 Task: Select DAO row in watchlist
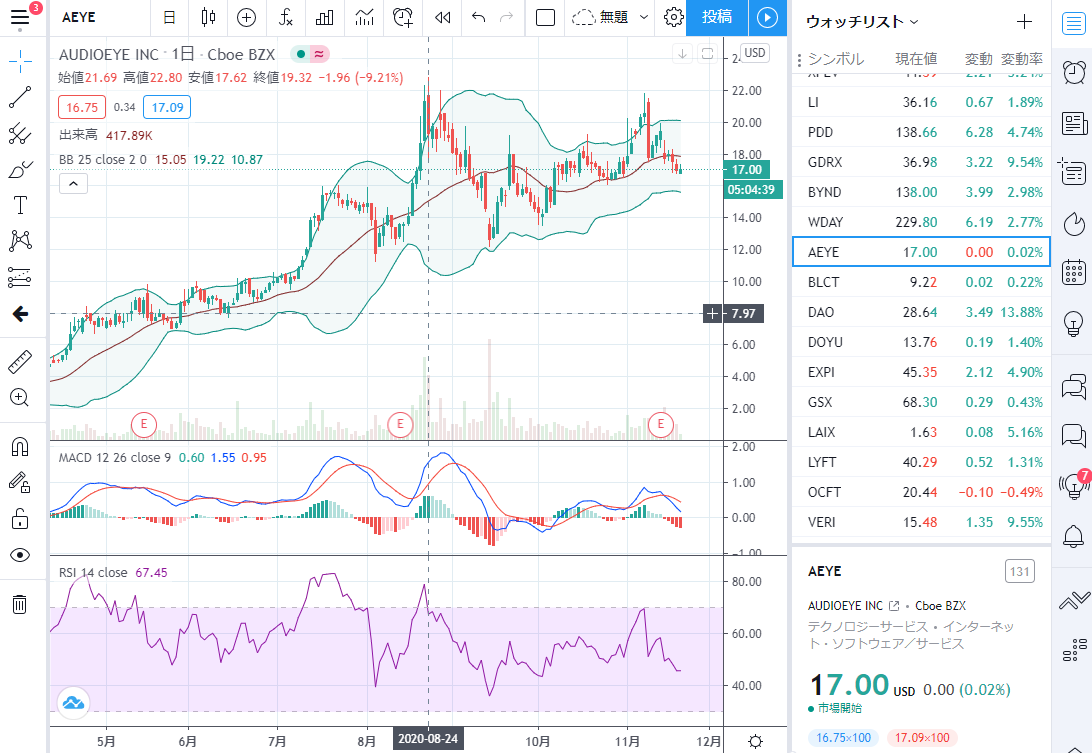921,312
